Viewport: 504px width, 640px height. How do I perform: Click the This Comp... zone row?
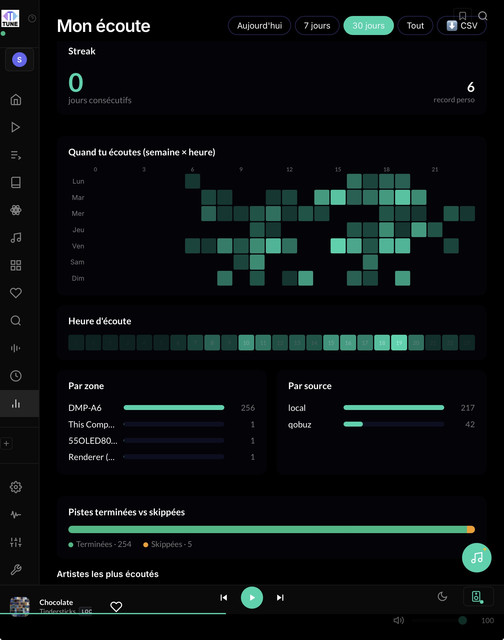[162, 424]
